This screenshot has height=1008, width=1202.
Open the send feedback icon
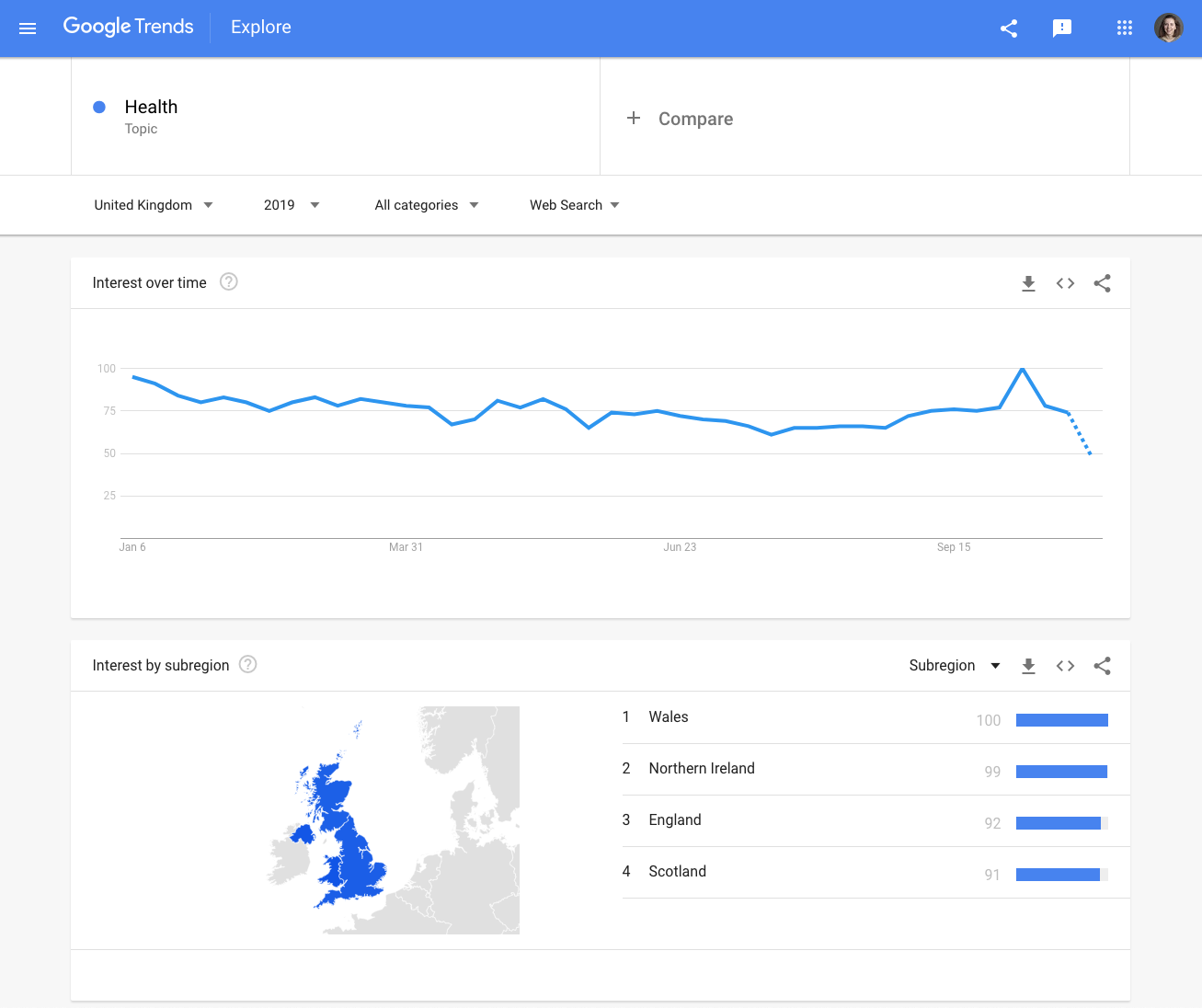point(1062,28)
